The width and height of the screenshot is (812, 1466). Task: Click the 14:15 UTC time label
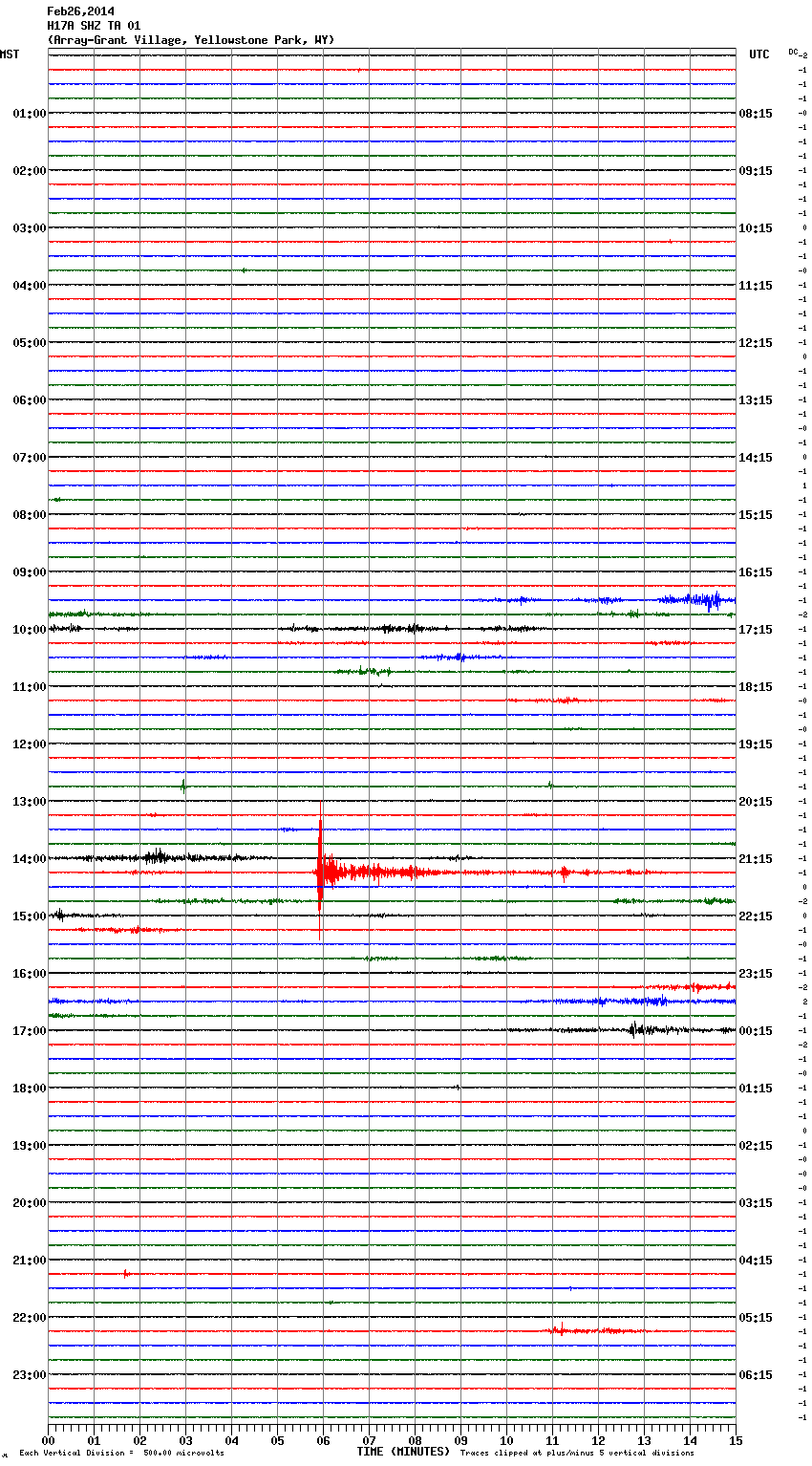tap(756, 457)
